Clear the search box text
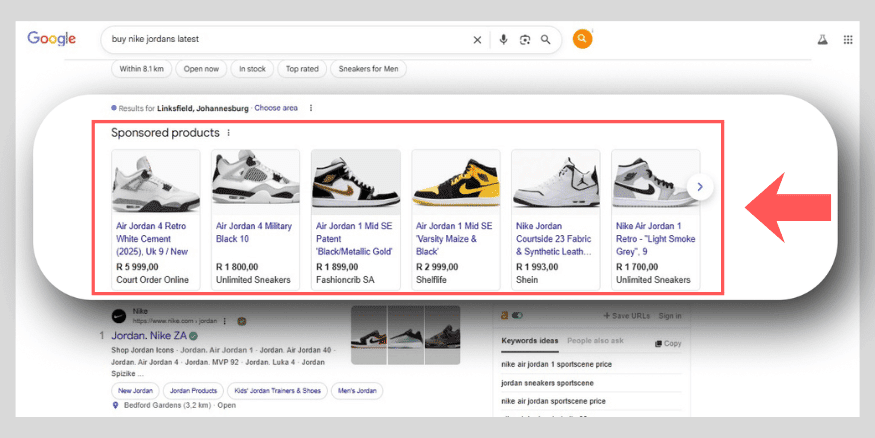 [x=477, y=40]
